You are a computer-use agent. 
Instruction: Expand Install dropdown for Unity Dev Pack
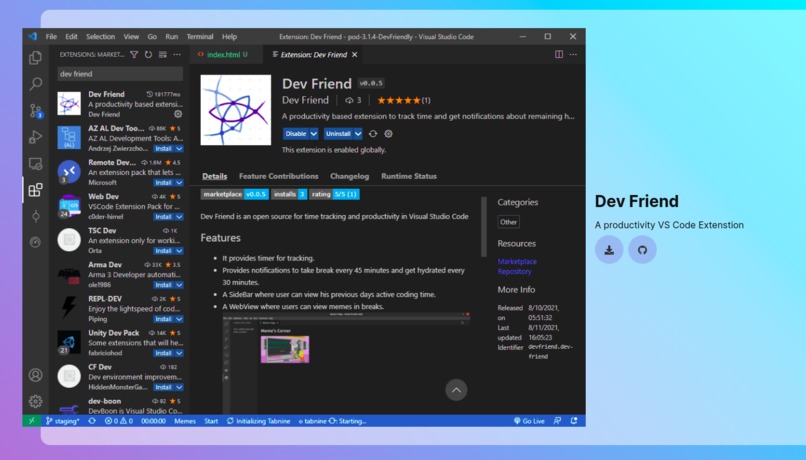tap(179, 353)
